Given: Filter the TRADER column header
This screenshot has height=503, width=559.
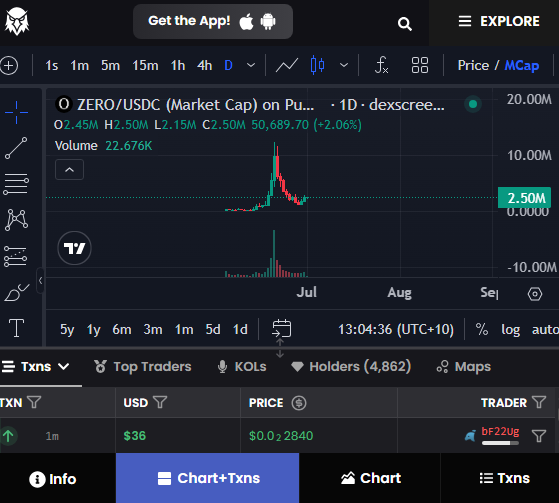Looking at the screenshot, I should (x=539, y=402).
